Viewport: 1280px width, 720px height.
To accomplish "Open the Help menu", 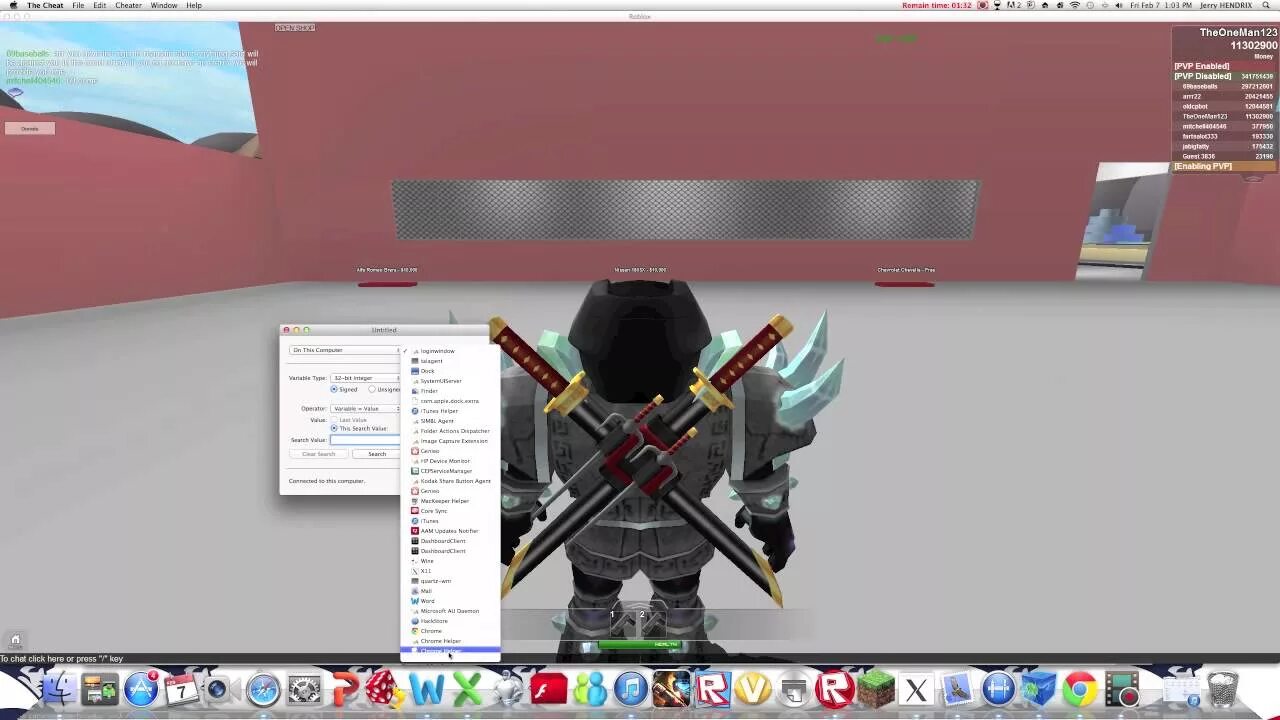I will [x=194, y=5].
